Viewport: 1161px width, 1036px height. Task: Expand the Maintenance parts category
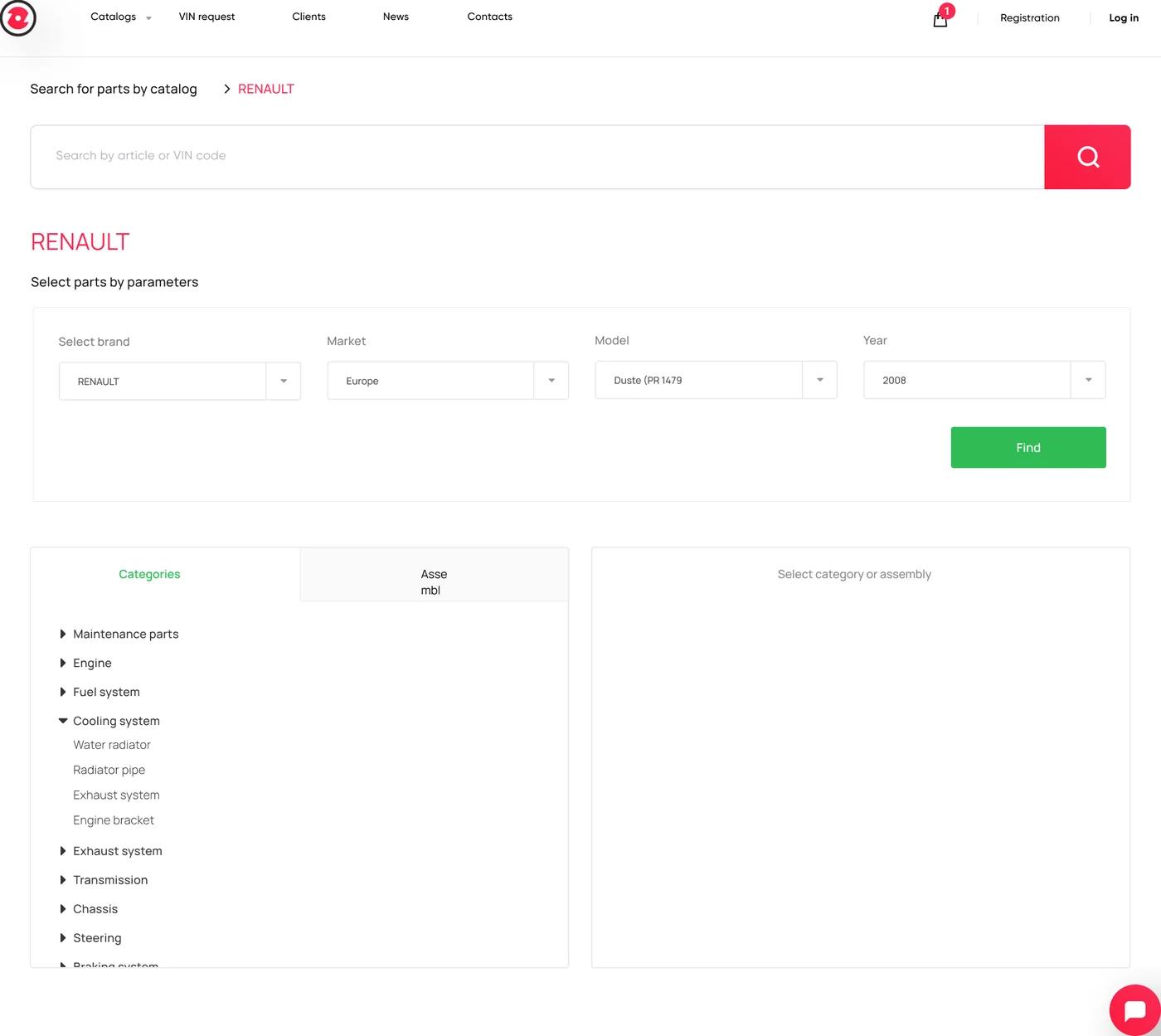(119, 634)
